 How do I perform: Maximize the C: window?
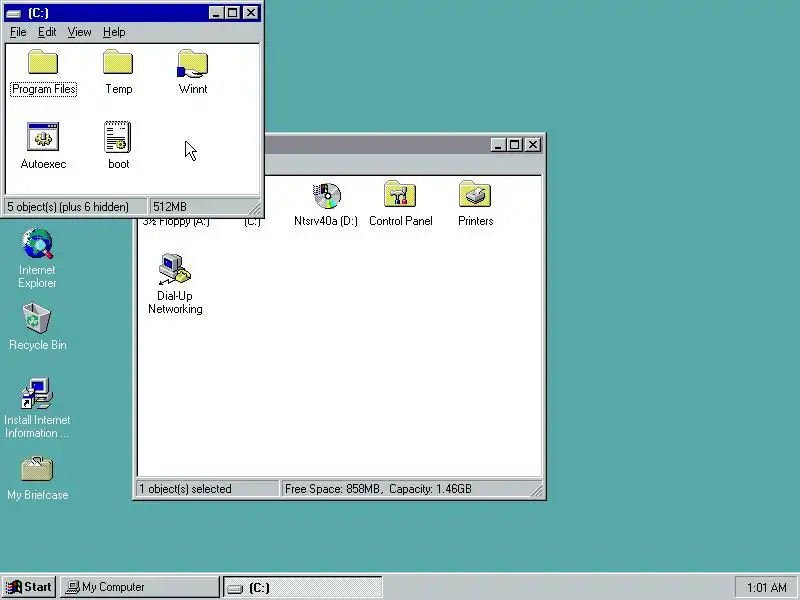point(233,13)
